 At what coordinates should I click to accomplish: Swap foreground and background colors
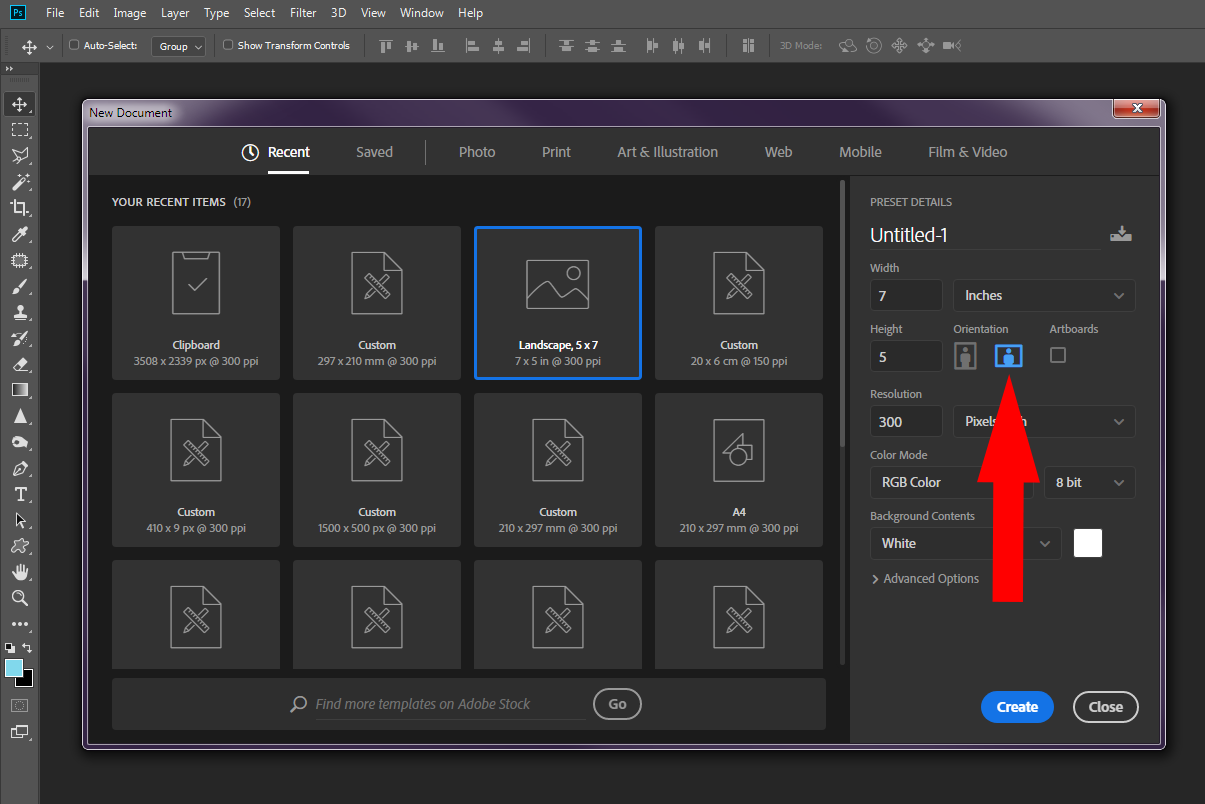tap(28, 648)
